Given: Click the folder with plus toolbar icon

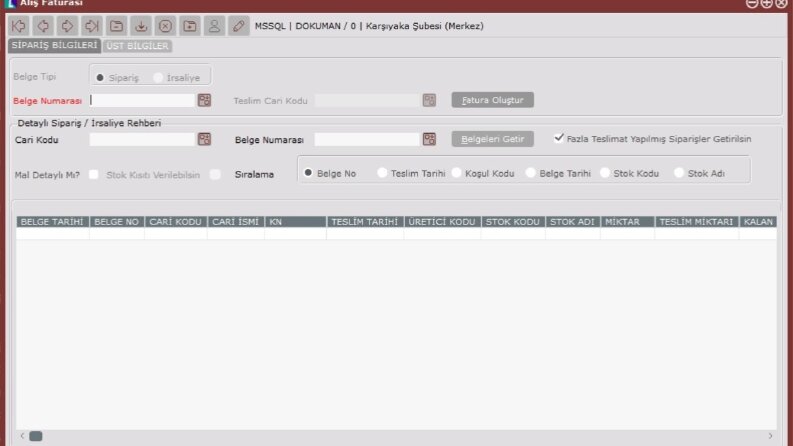Looking at the screenshot, I should (x=190, y=26).
